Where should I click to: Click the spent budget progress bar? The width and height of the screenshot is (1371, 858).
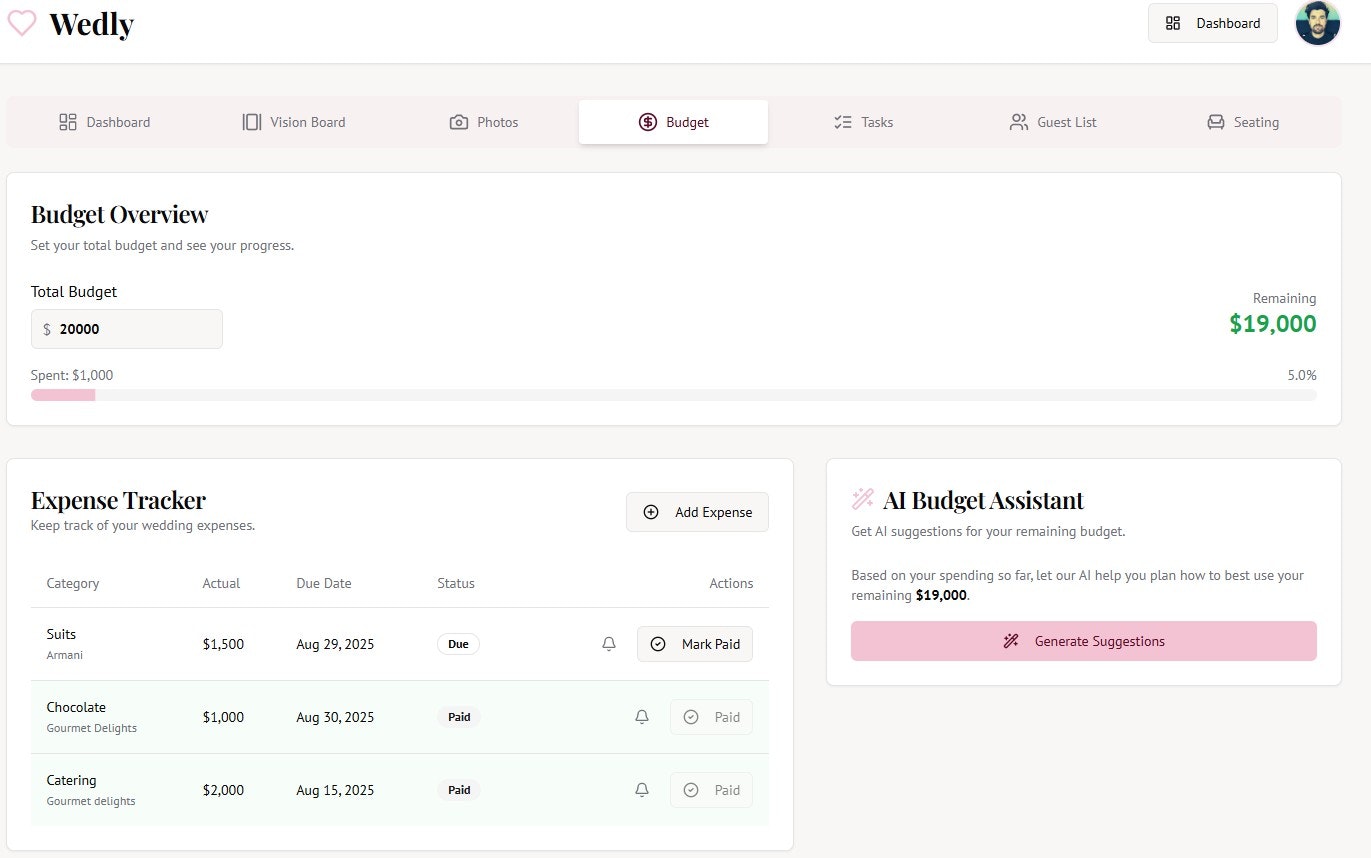673,395
